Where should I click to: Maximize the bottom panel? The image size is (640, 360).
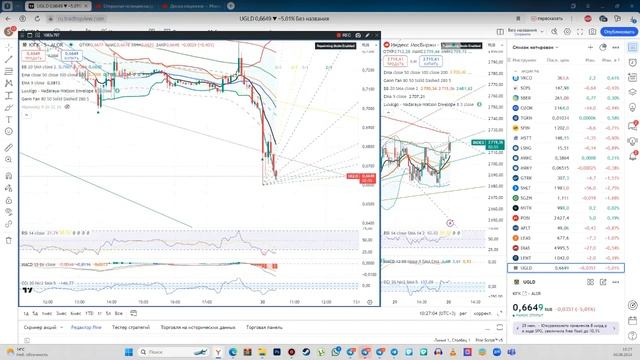[500, 328]
